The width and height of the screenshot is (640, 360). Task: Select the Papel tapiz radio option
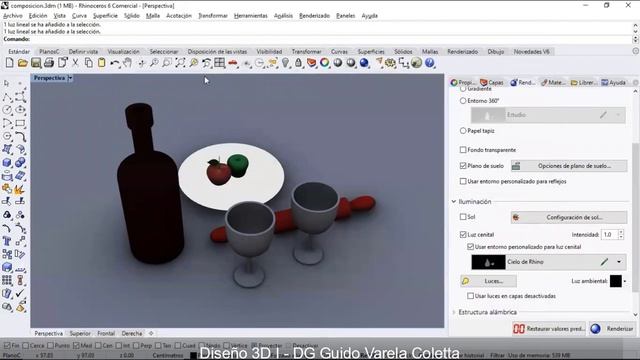[x=463, y=131]
